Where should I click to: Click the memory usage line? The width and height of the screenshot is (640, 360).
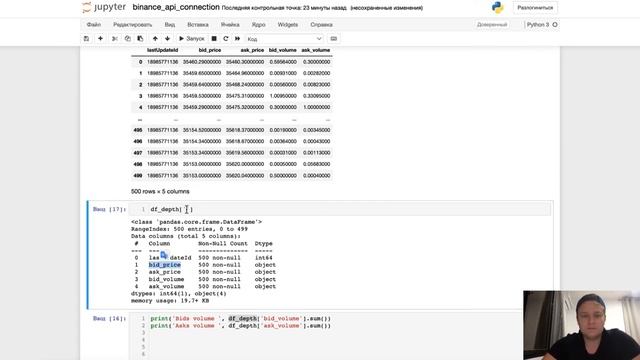170,301
